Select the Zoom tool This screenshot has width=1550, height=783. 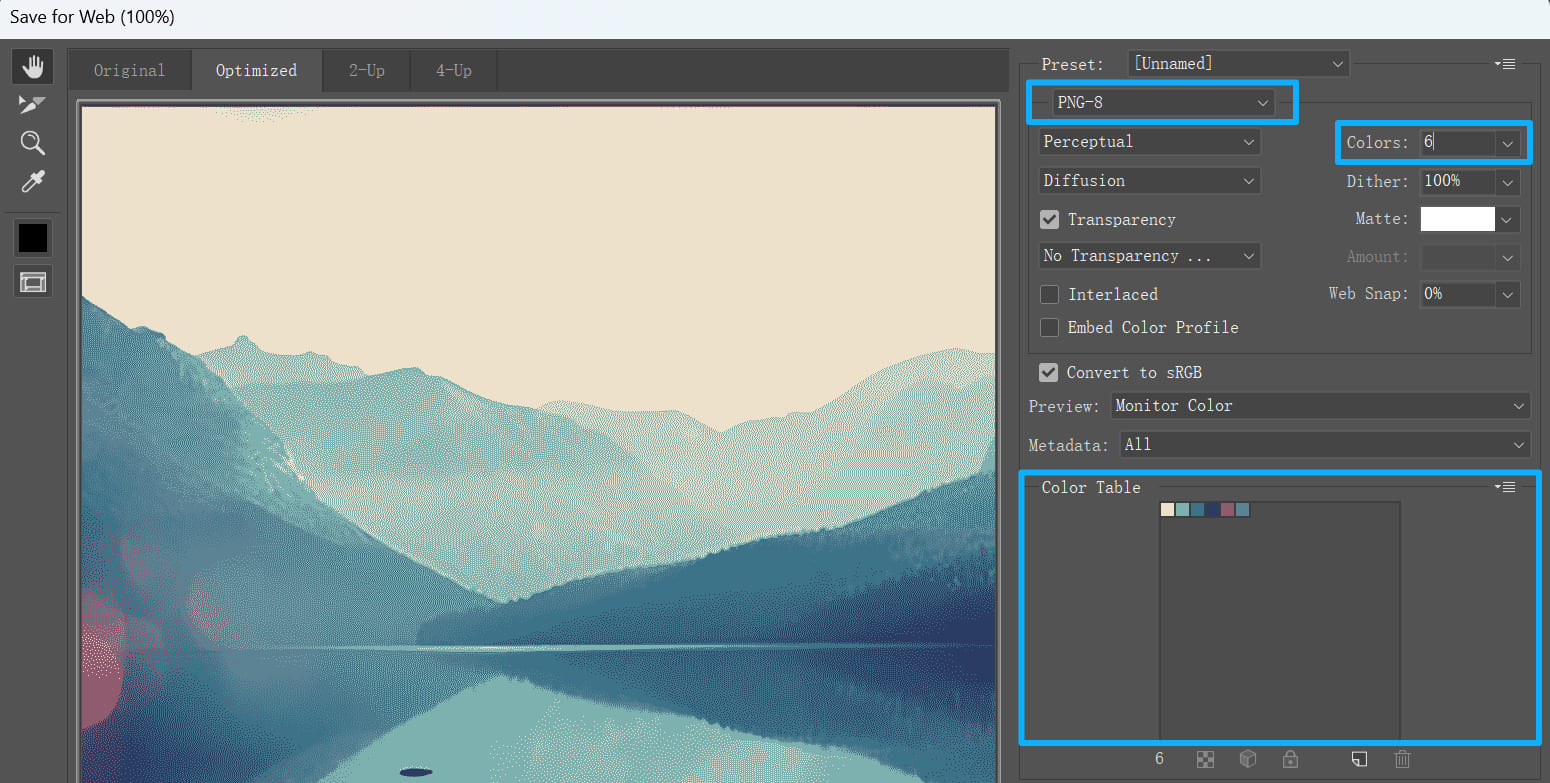[32, 143]
